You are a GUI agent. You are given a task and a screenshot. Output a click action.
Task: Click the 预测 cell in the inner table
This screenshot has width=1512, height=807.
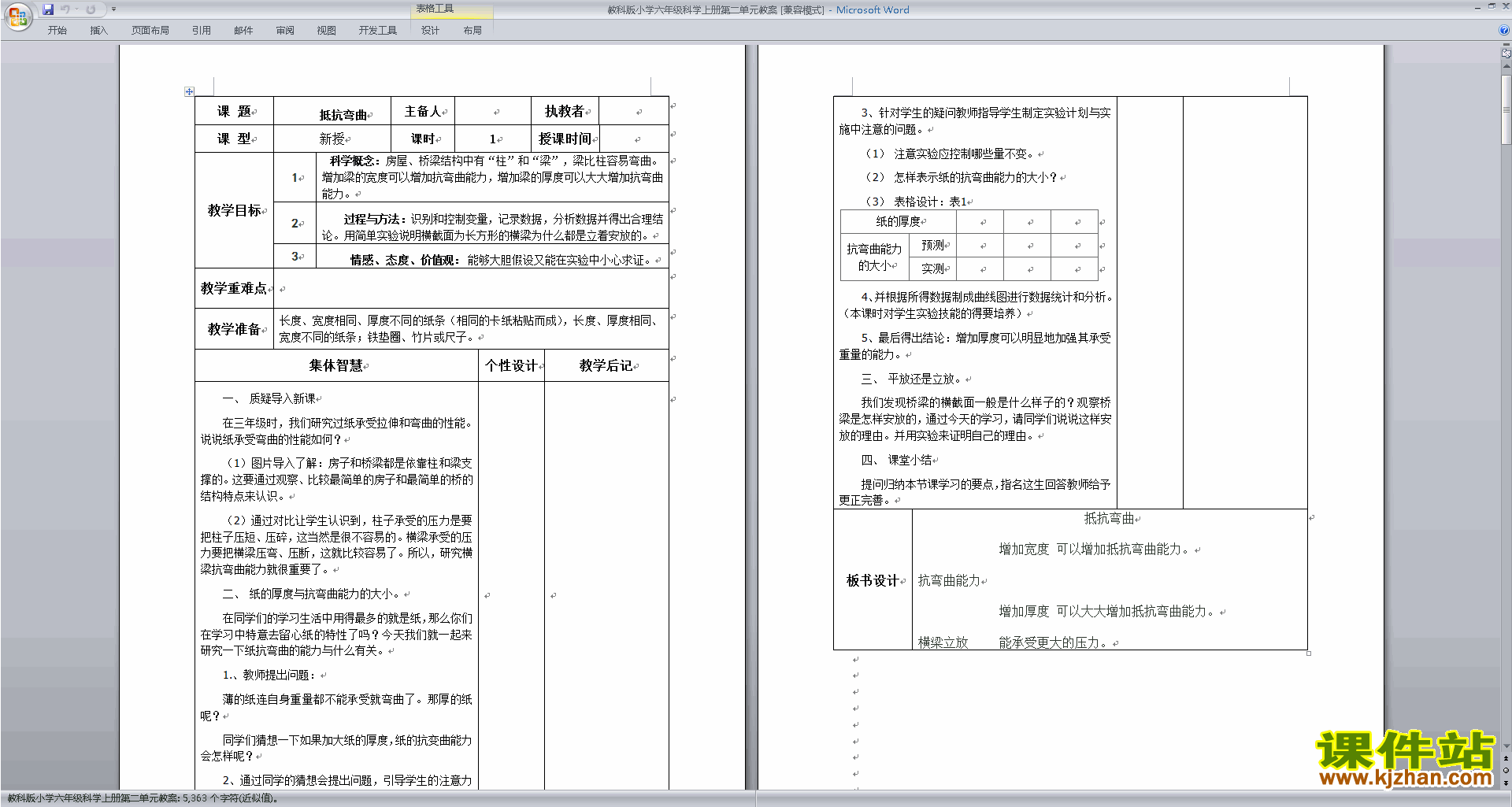(x=933, y=246)
